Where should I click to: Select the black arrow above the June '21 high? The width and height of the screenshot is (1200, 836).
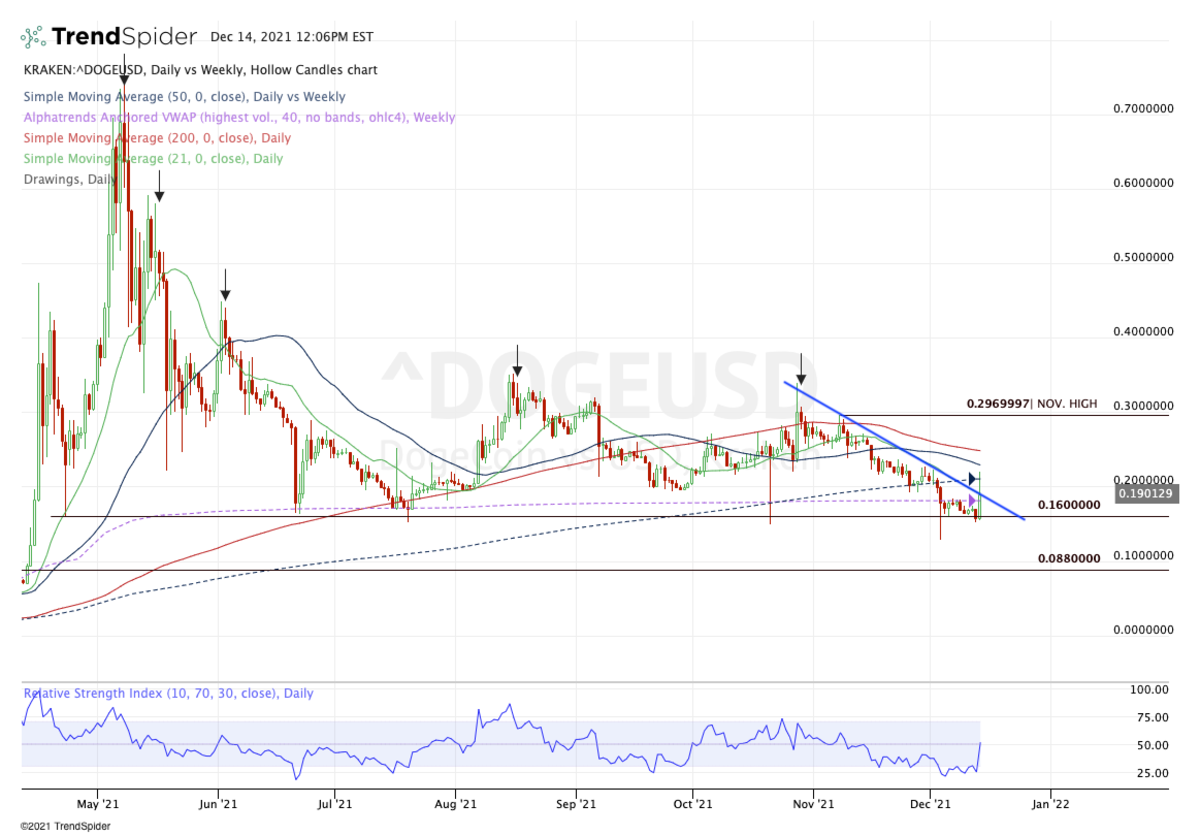(x=225, y=285)
